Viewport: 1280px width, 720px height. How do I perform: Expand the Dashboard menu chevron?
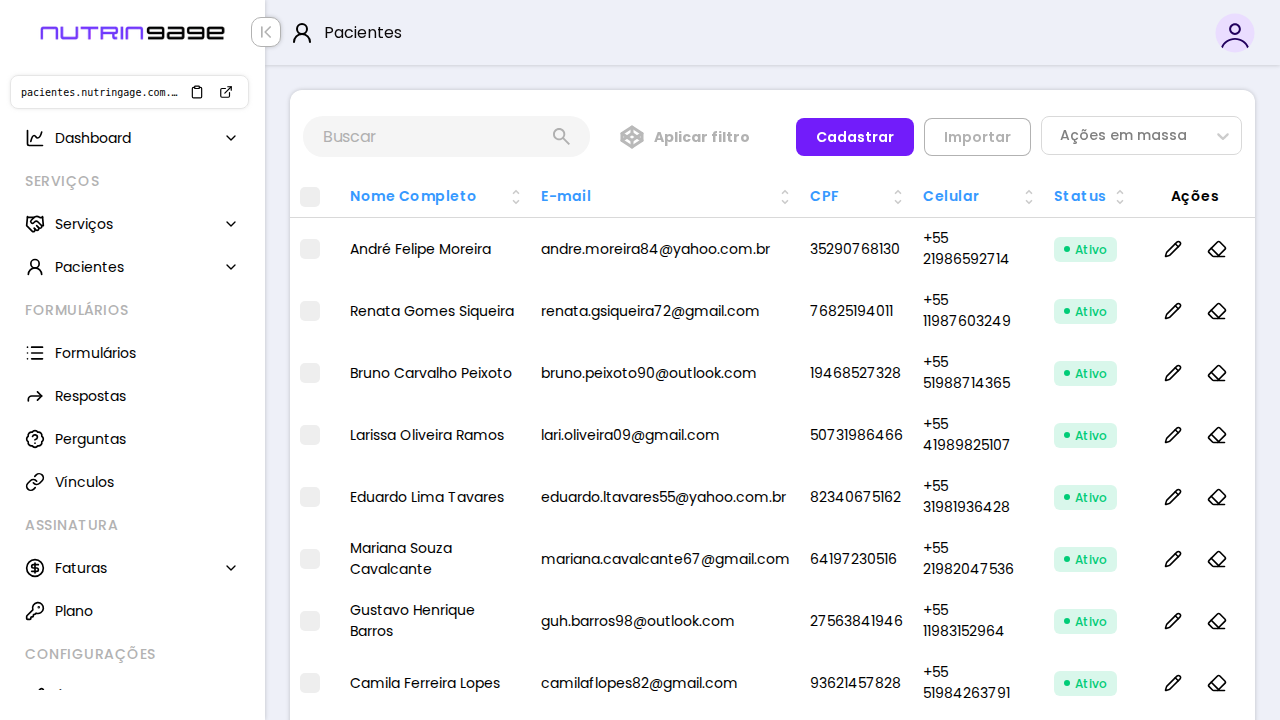coord(231,138)
